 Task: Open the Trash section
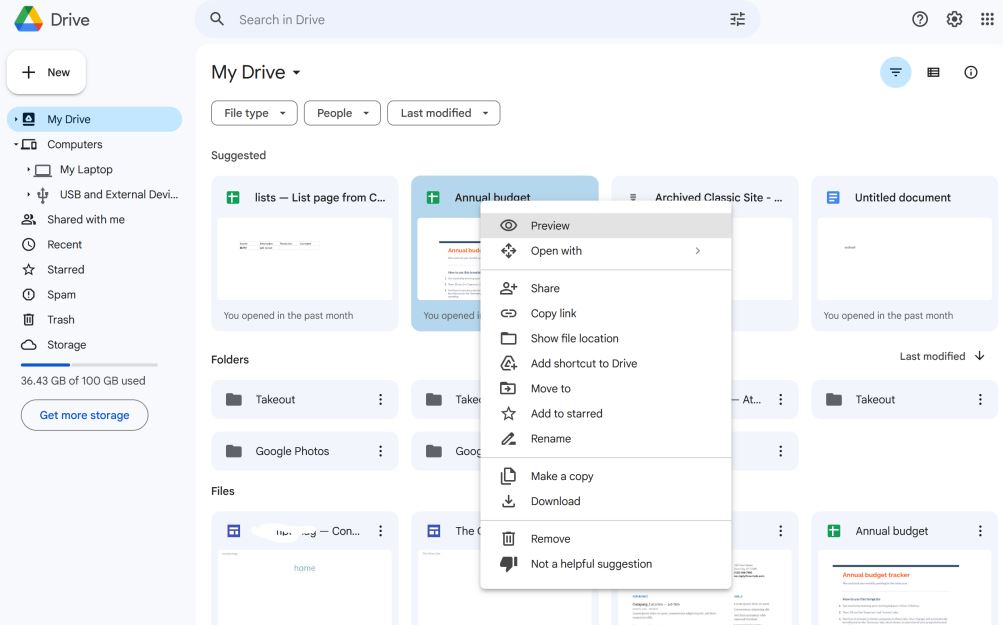tap(60, 319)
